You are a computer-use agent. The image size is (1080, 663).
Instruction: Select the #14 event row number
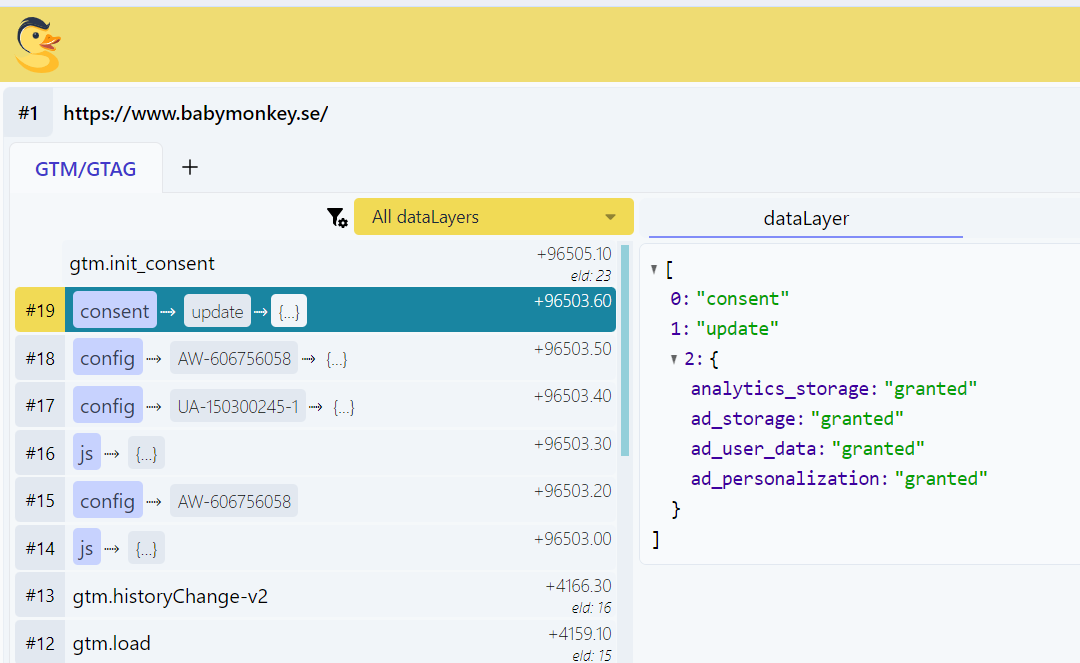tap(40, 549)
